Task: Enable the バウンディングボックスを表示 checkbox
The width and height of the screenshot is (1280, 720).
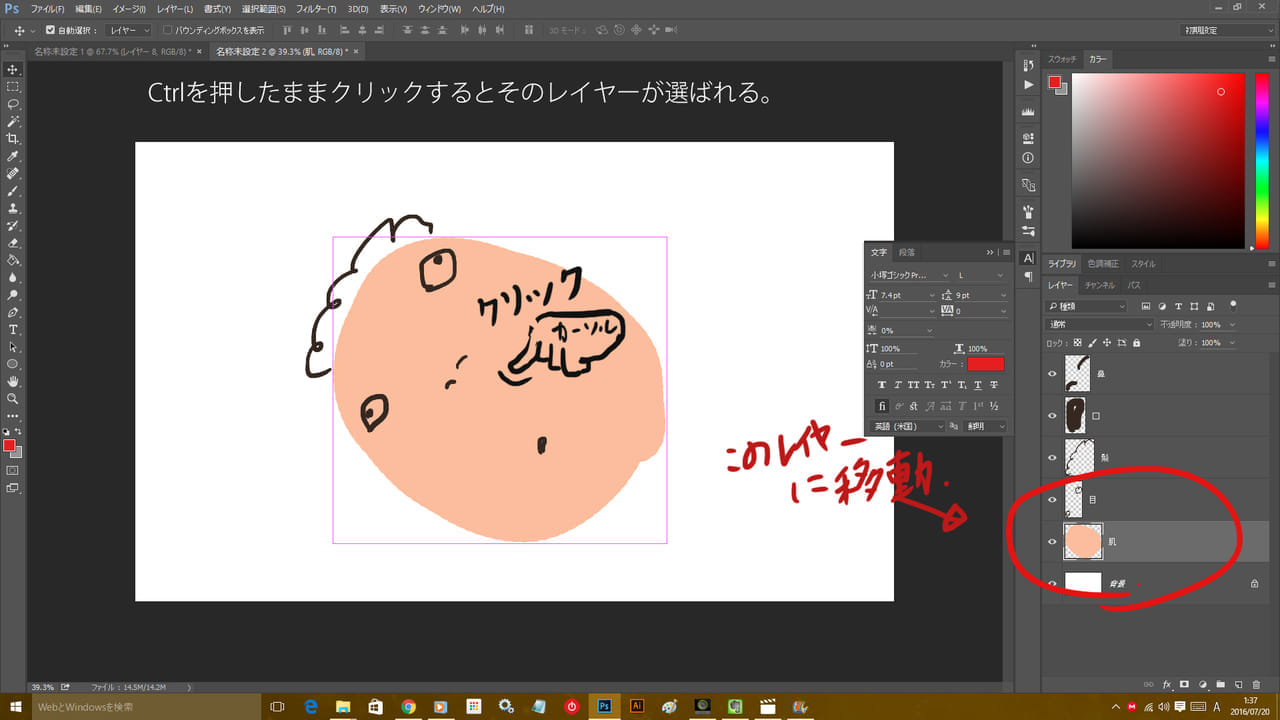Action: pos(168,30)
